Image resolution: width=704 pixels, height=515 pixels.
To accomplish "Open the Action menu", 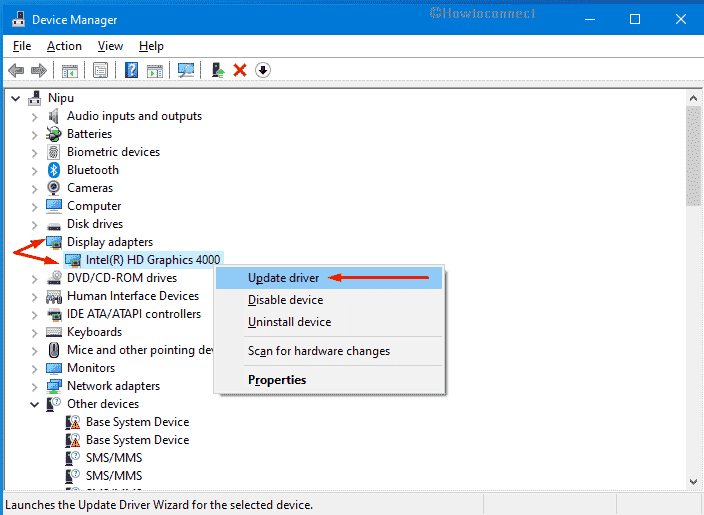I will point(64,46).
